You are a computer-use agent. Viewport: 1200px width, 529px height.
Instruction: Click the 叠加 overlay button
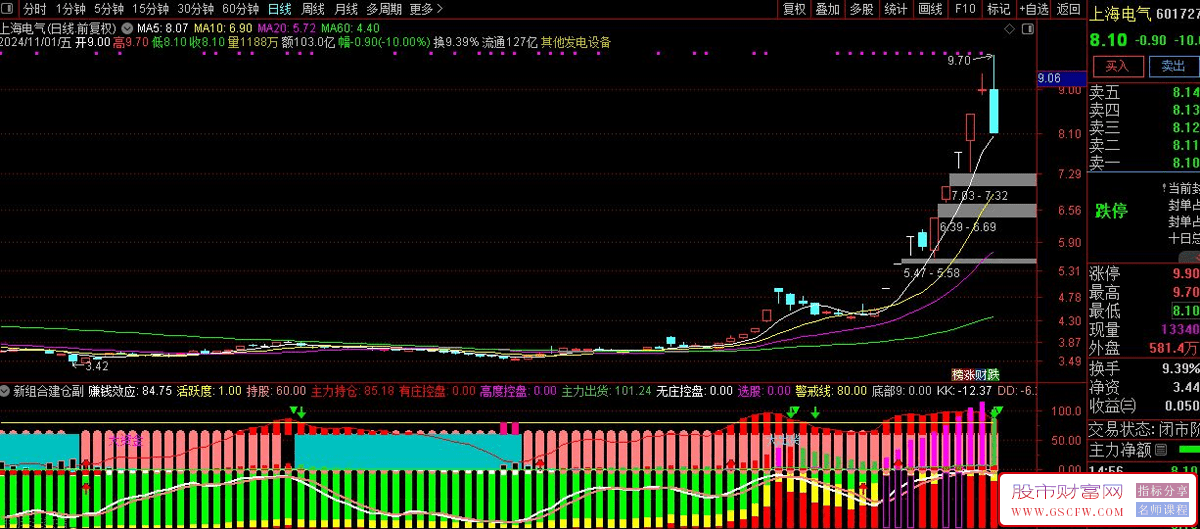(x=828, y=9)
